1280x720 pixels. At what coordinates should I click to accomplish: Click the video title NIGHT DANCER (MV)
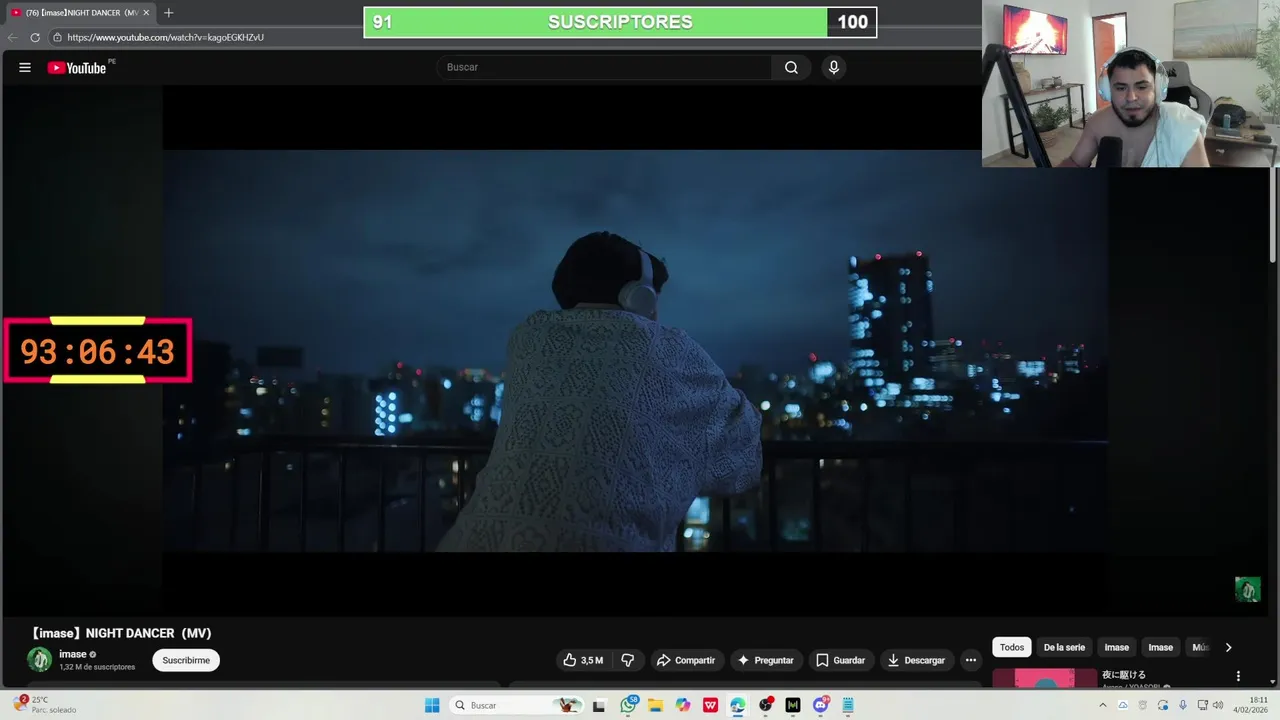point(120,633)
